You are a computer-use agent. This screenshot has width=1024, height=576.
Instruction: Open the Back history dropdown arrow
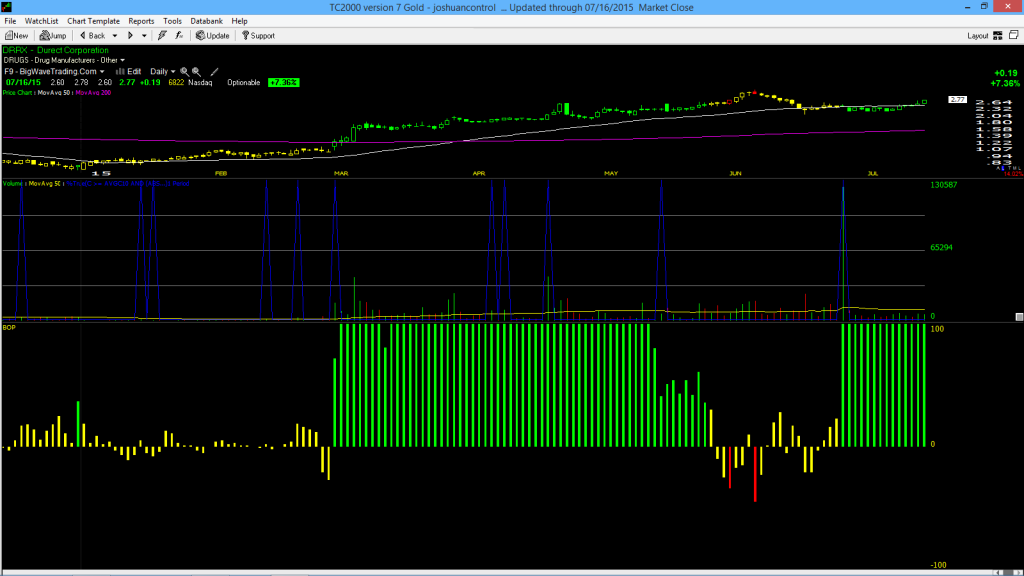tap(115, 36)
